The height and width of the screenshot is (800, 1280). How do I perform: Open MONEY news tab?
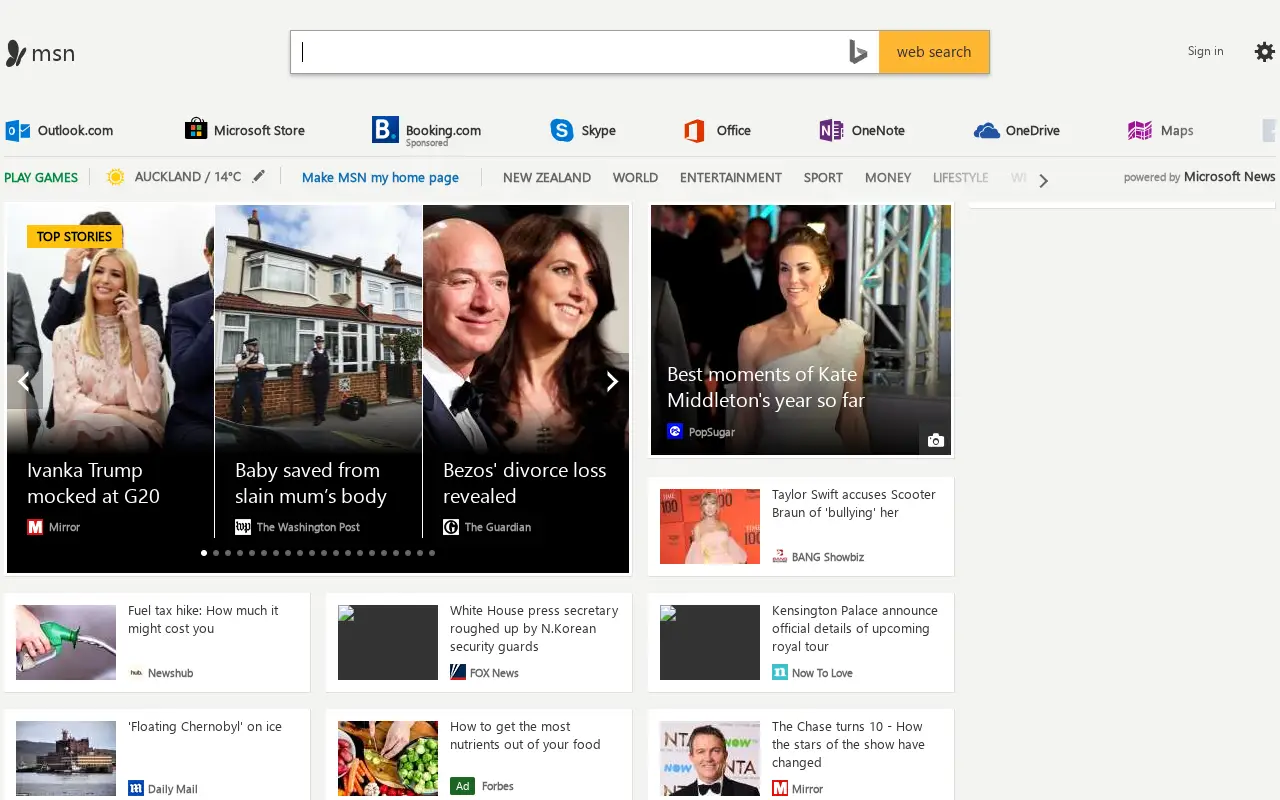coord(888,177)
